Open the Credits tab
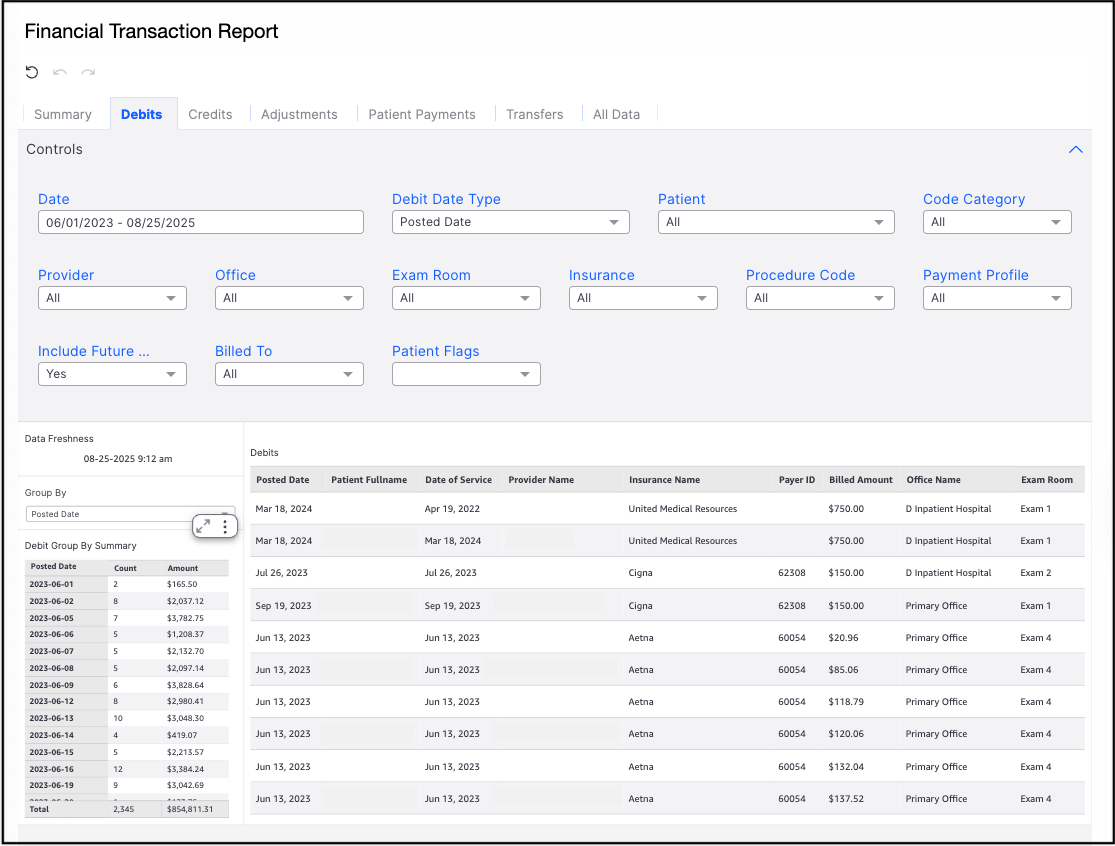Image resolution: width=1115 pixels, height=846 pixels. (210, 114)
